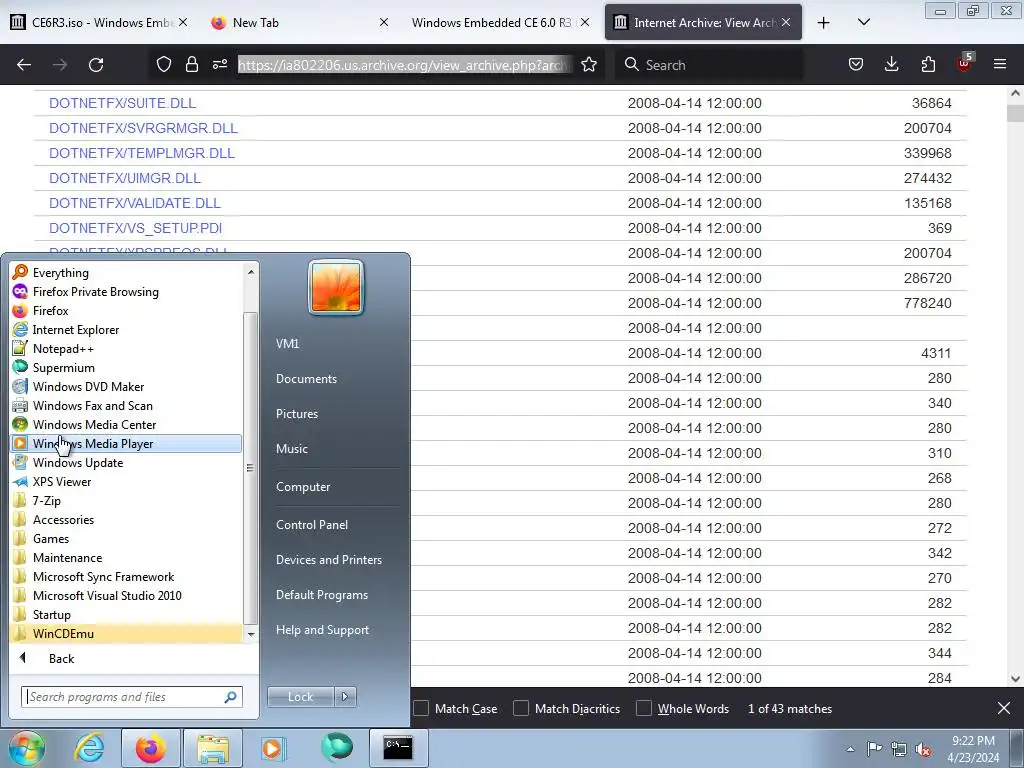Bookmark this page with the star icon
1024x768 pixels.
coord(589,64)
